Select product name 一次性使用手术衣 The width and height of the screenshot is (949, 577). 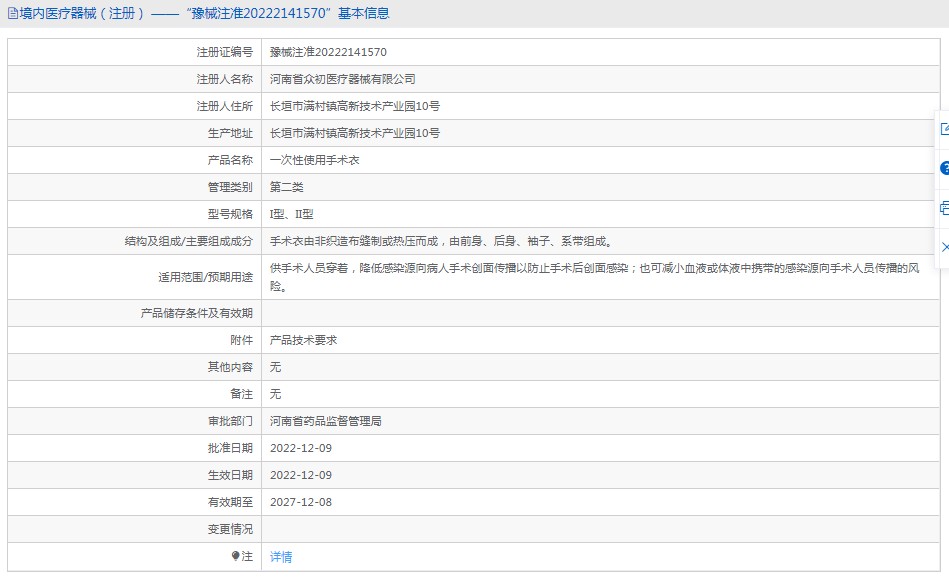click(315, 160)
